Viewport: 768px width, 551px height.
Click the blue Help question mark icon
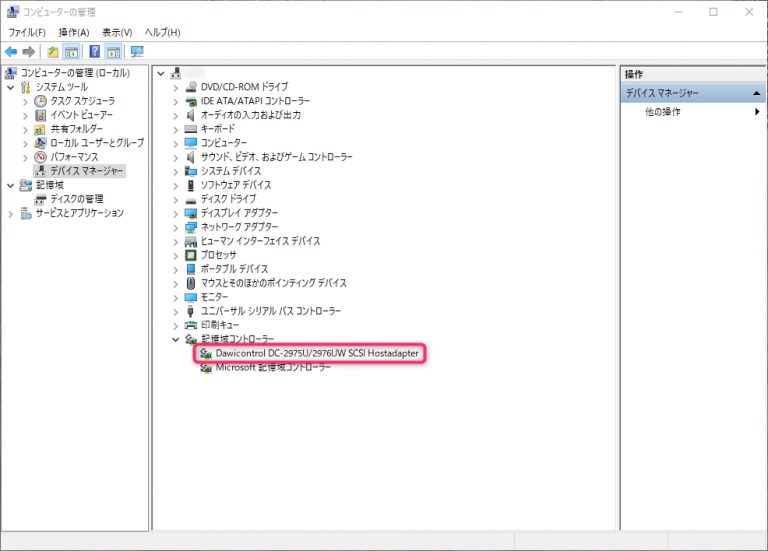click(95, 51)
